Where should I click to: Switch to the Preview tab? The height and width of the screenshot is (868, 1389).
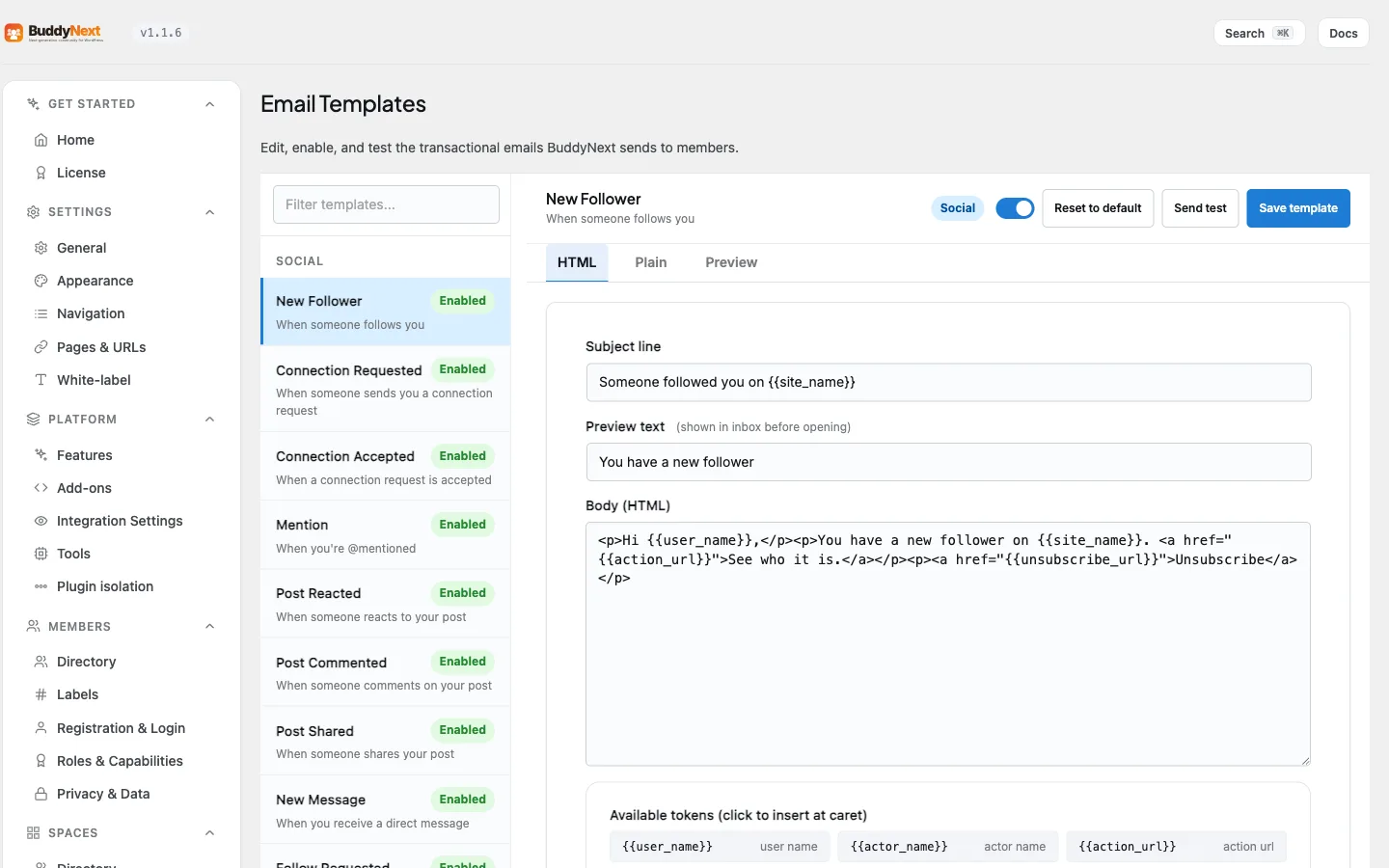click(x=731, y=262)
